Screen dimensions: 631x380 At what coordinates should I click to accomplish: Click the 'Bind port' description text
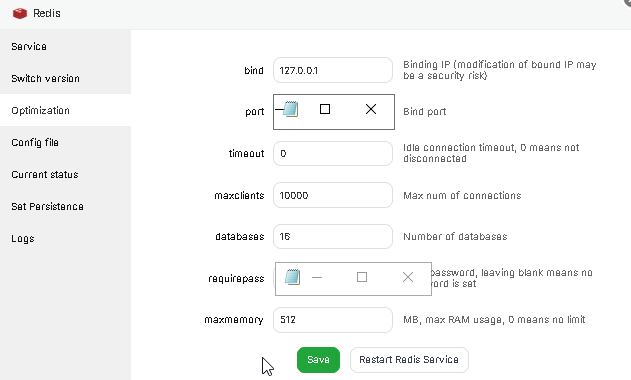425,112
